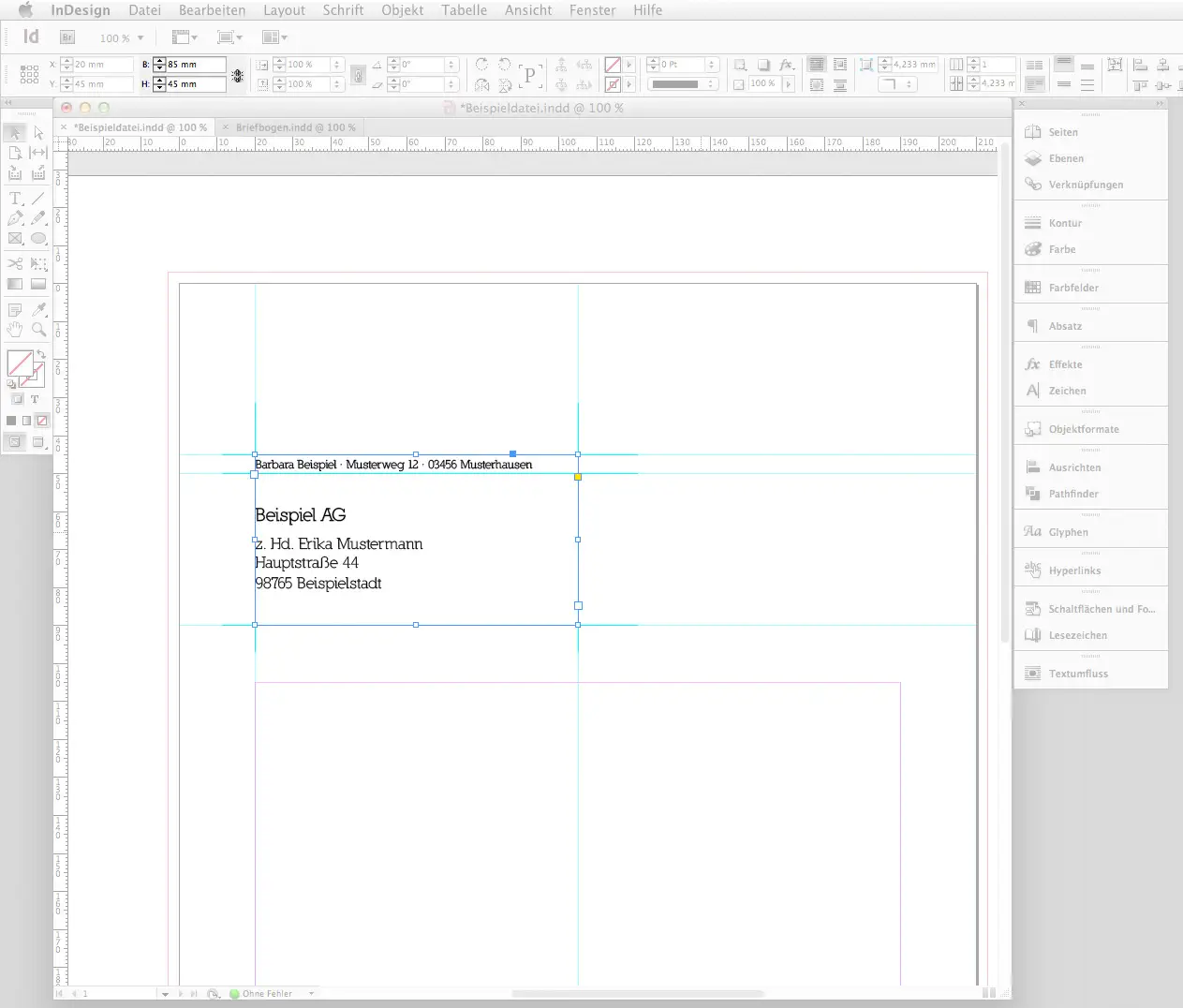Activate the Zoom tool
Screen dimensions: 1183x1008
coord(39,329)
